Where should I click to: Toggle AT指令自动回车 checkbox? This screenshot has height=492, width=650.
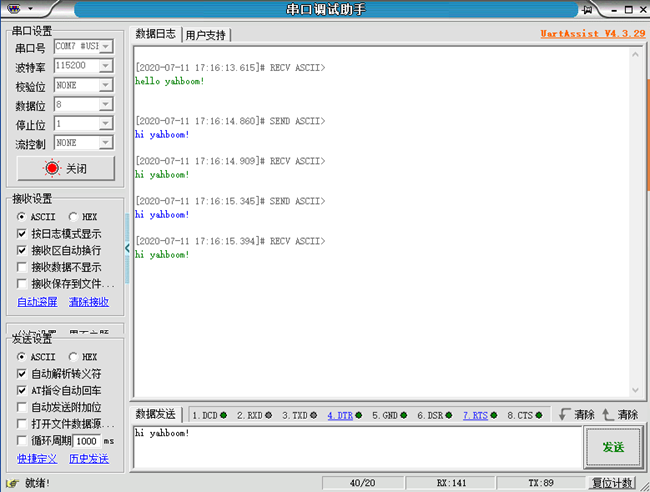22,390
